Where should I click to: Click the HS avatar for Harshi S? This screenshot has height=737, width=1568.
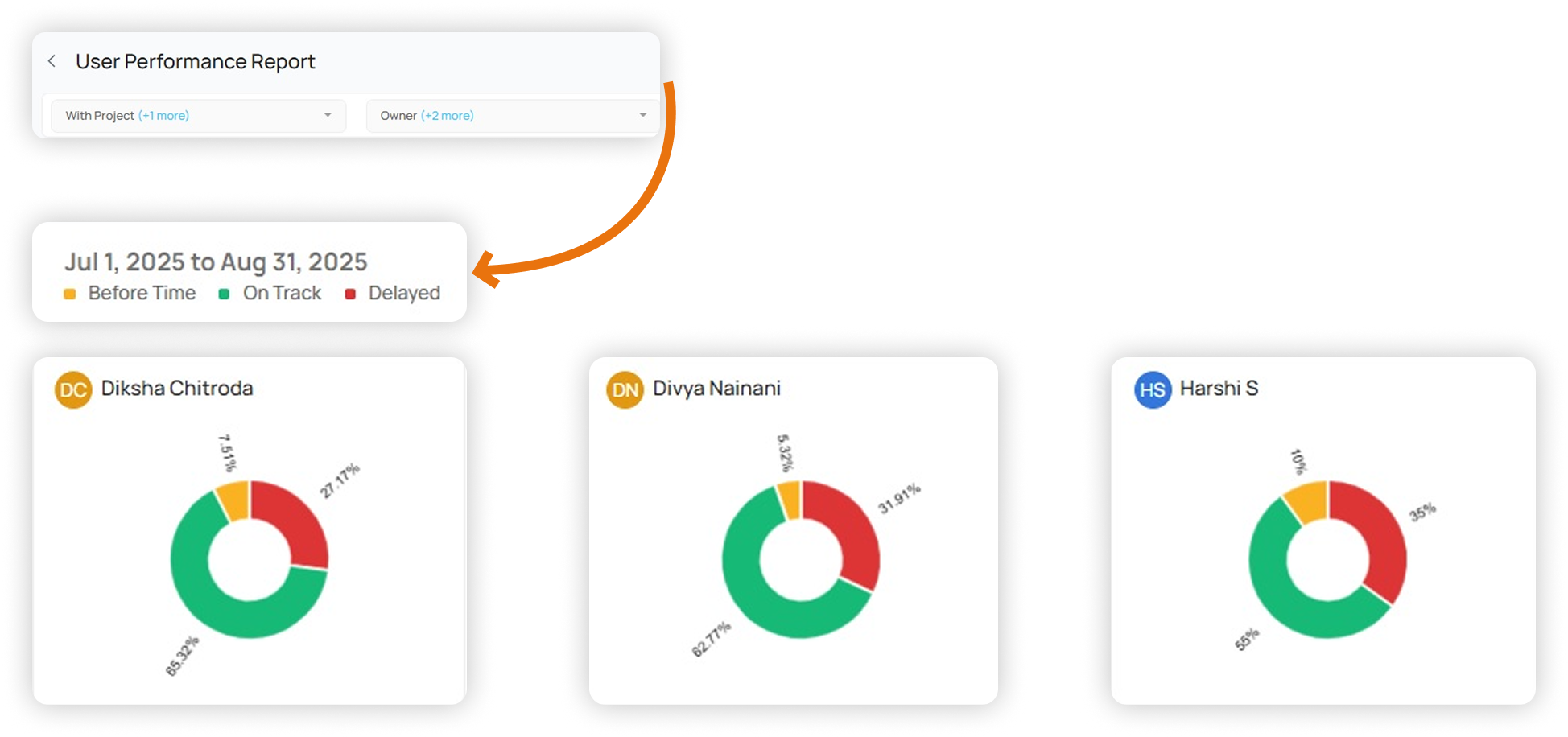[x=1153, y=390]
